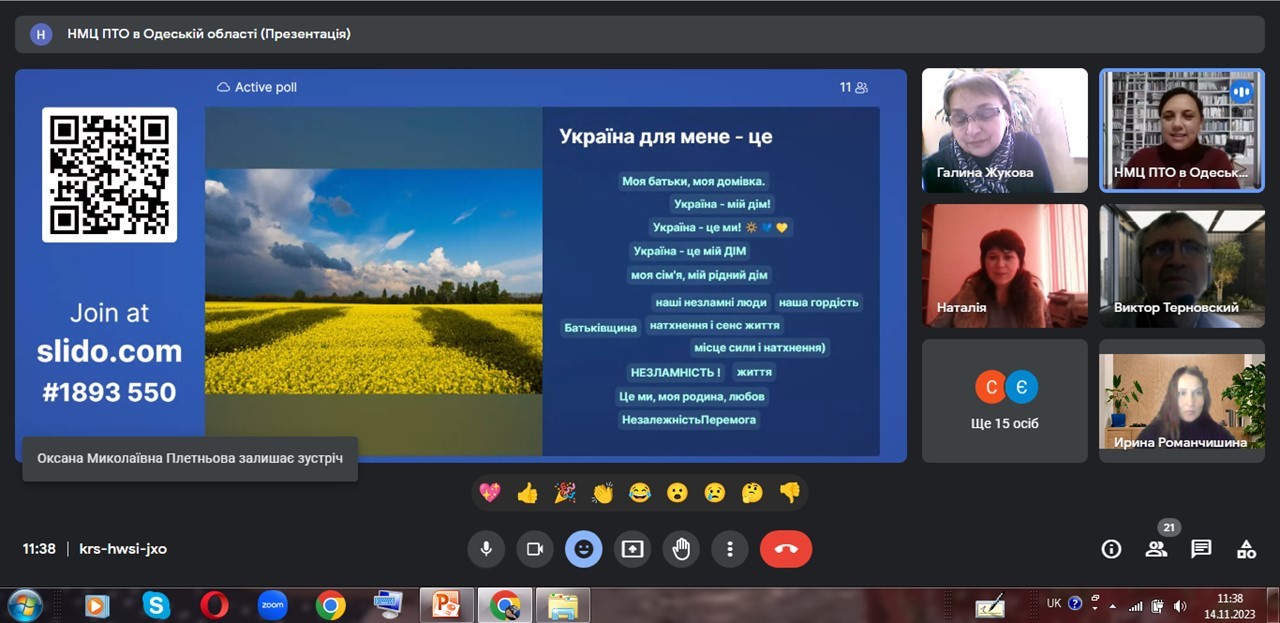
Task: Open meeting details info icon
Action: click(x=1111, y=549)
